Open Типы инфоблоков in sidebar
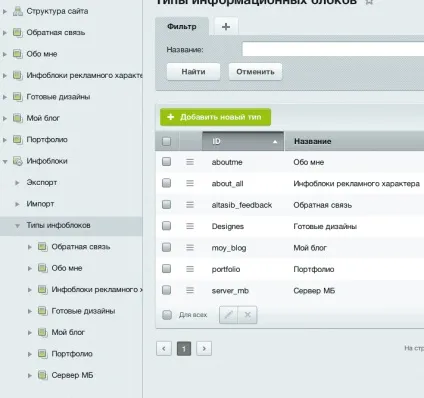Viewport: 424px width, 398px height. pyautogui.click(x=58, y=225)
